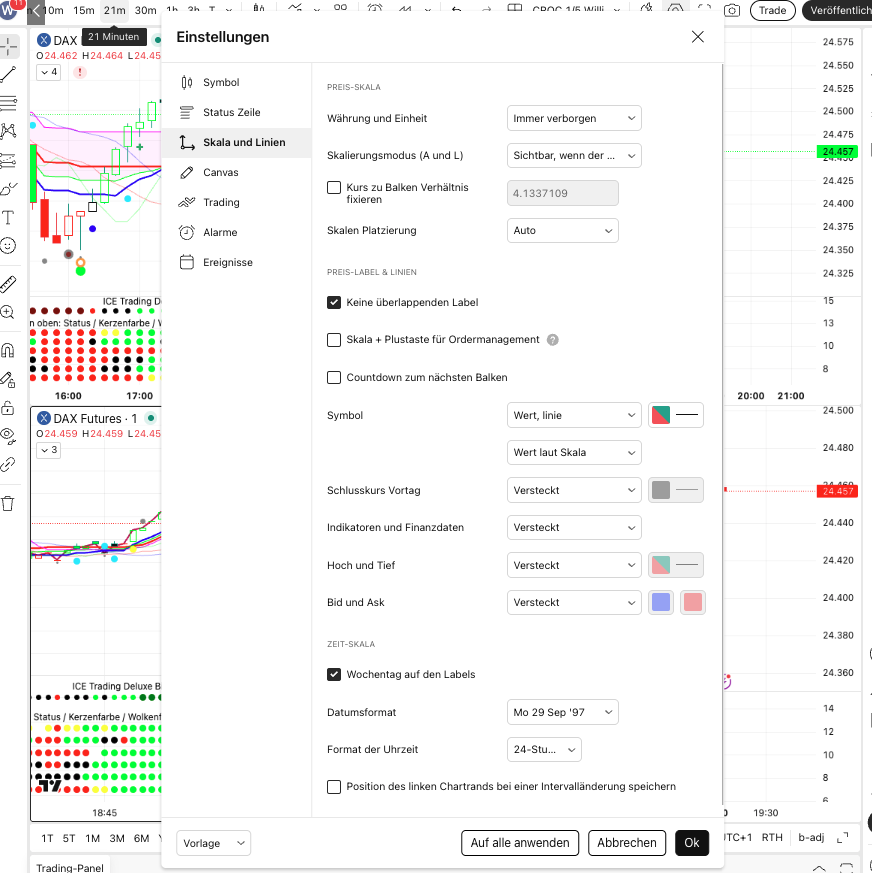872x873 pixels.
Task: Open the Vorlage template dropdown
Action: pos(213,843)
